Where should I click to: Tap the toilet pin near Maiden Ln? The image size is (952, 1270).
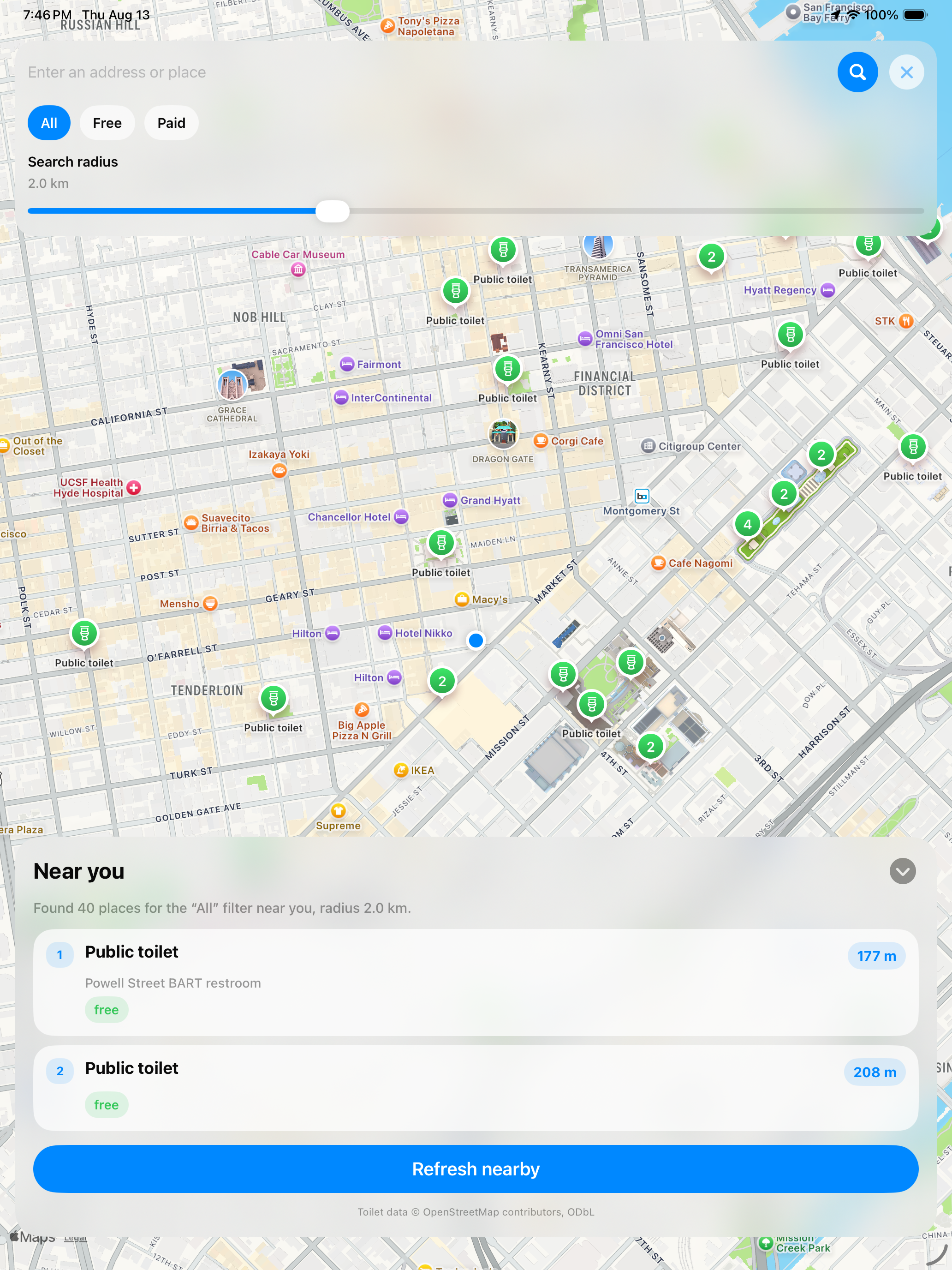pyautogui.click(x=441, y=543)
